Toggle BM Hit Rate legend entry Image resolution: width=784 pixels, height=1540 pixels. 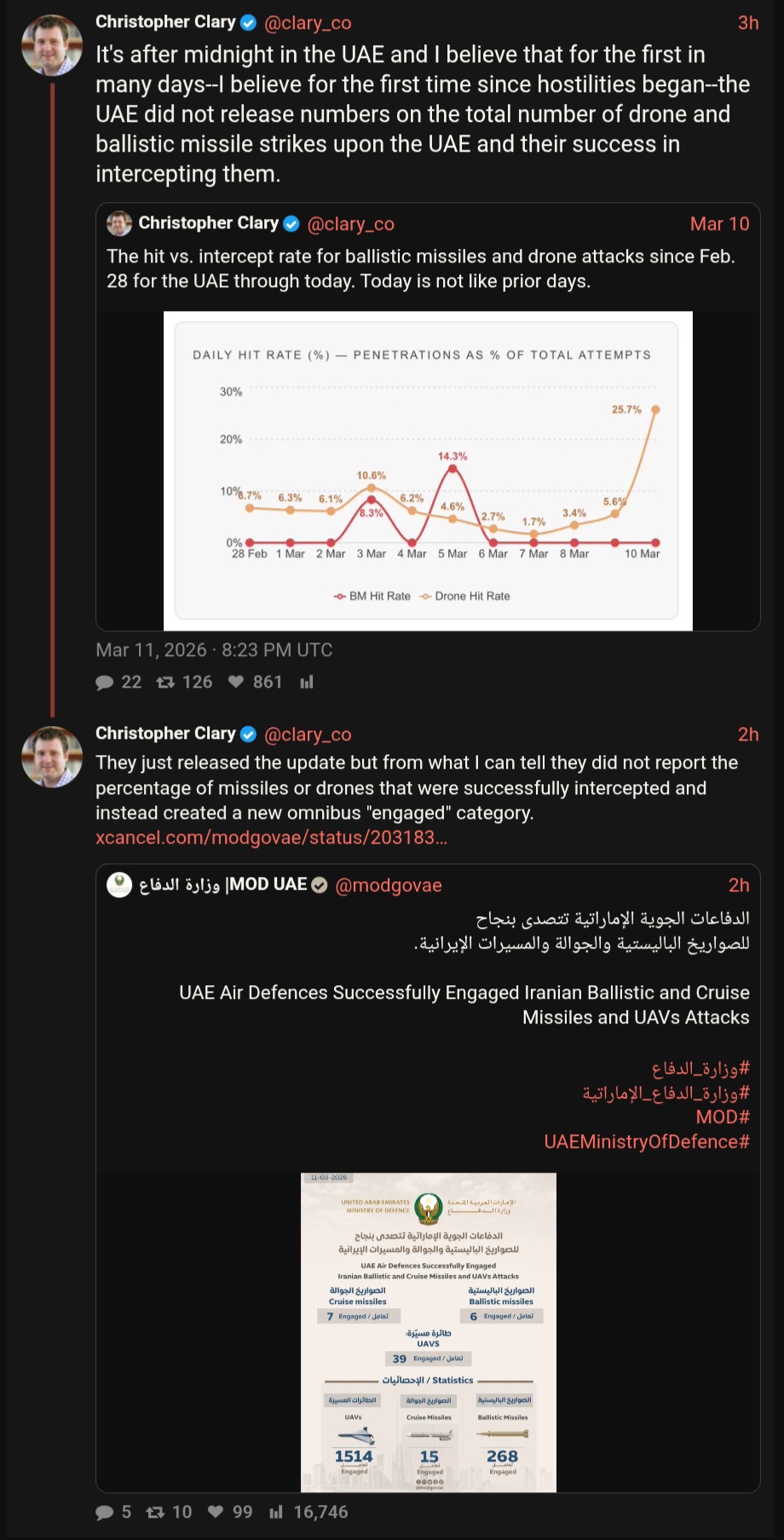372,597
